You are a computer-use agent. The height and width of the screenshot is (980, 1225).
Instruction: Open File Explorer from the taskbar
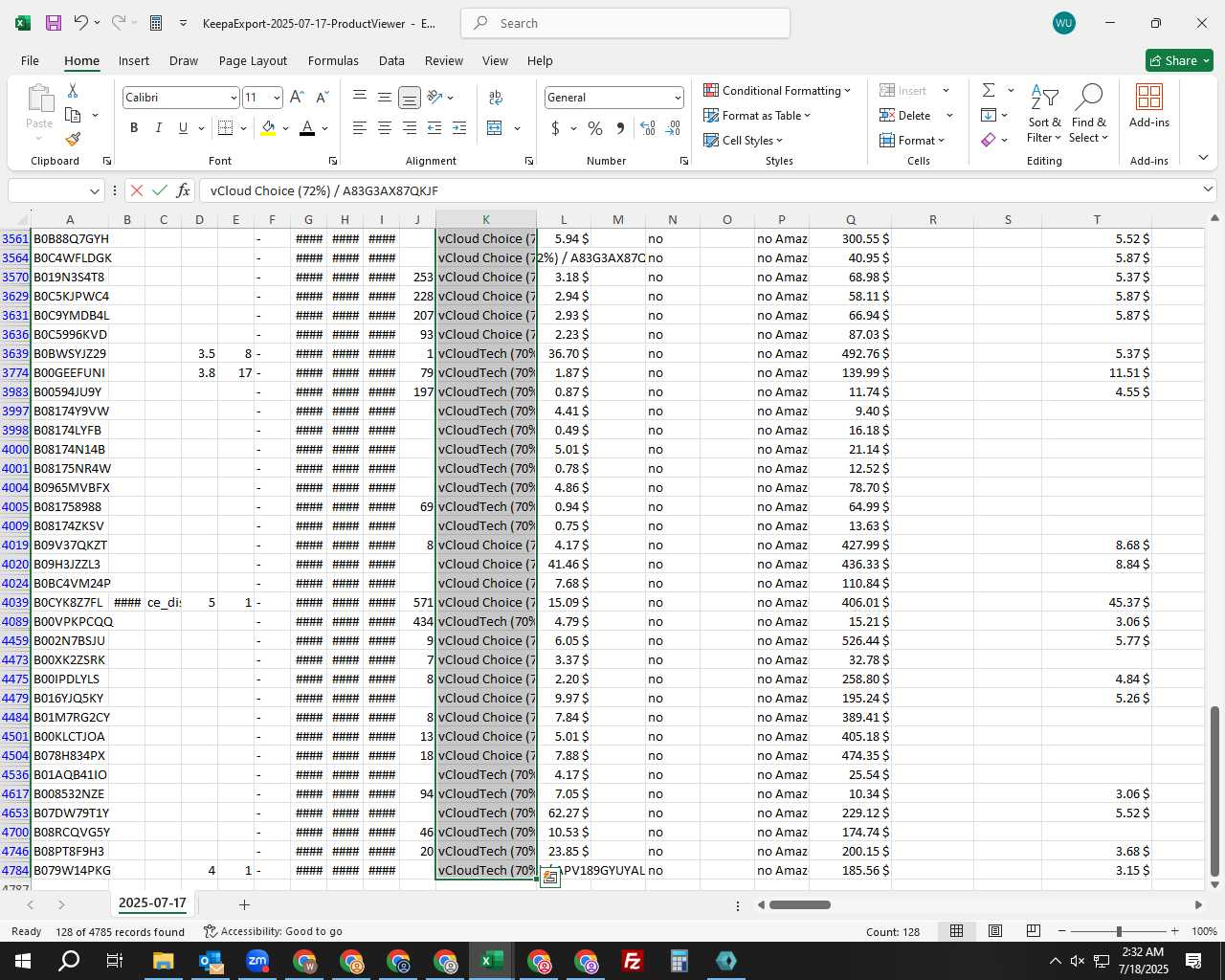coord(163,961)
